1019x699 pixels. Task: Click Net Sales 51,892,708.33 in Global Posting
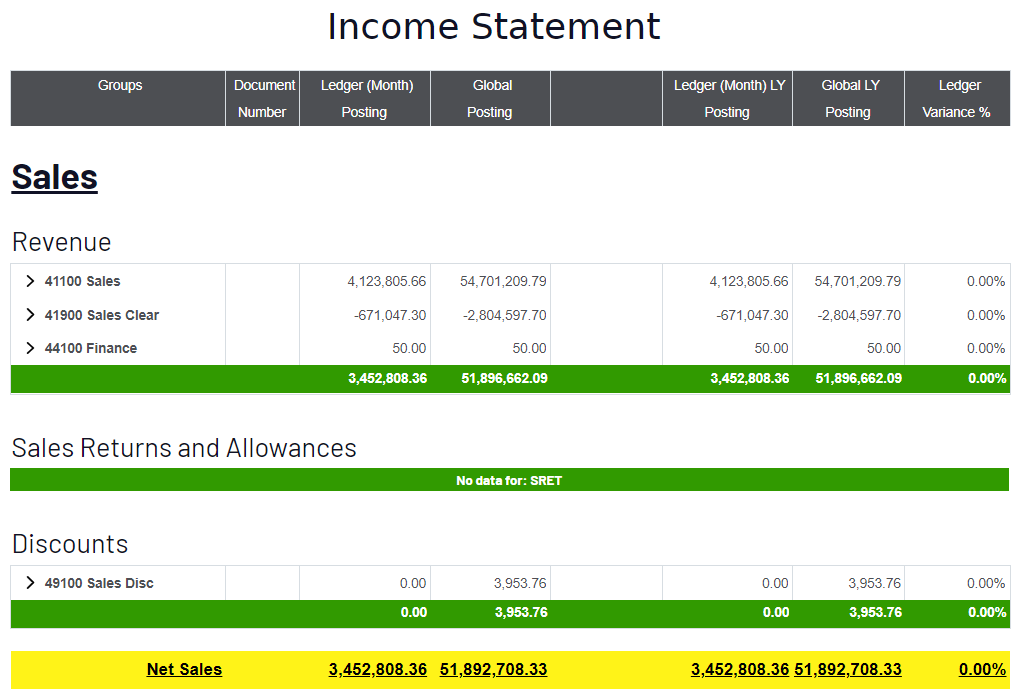[493, 669]
